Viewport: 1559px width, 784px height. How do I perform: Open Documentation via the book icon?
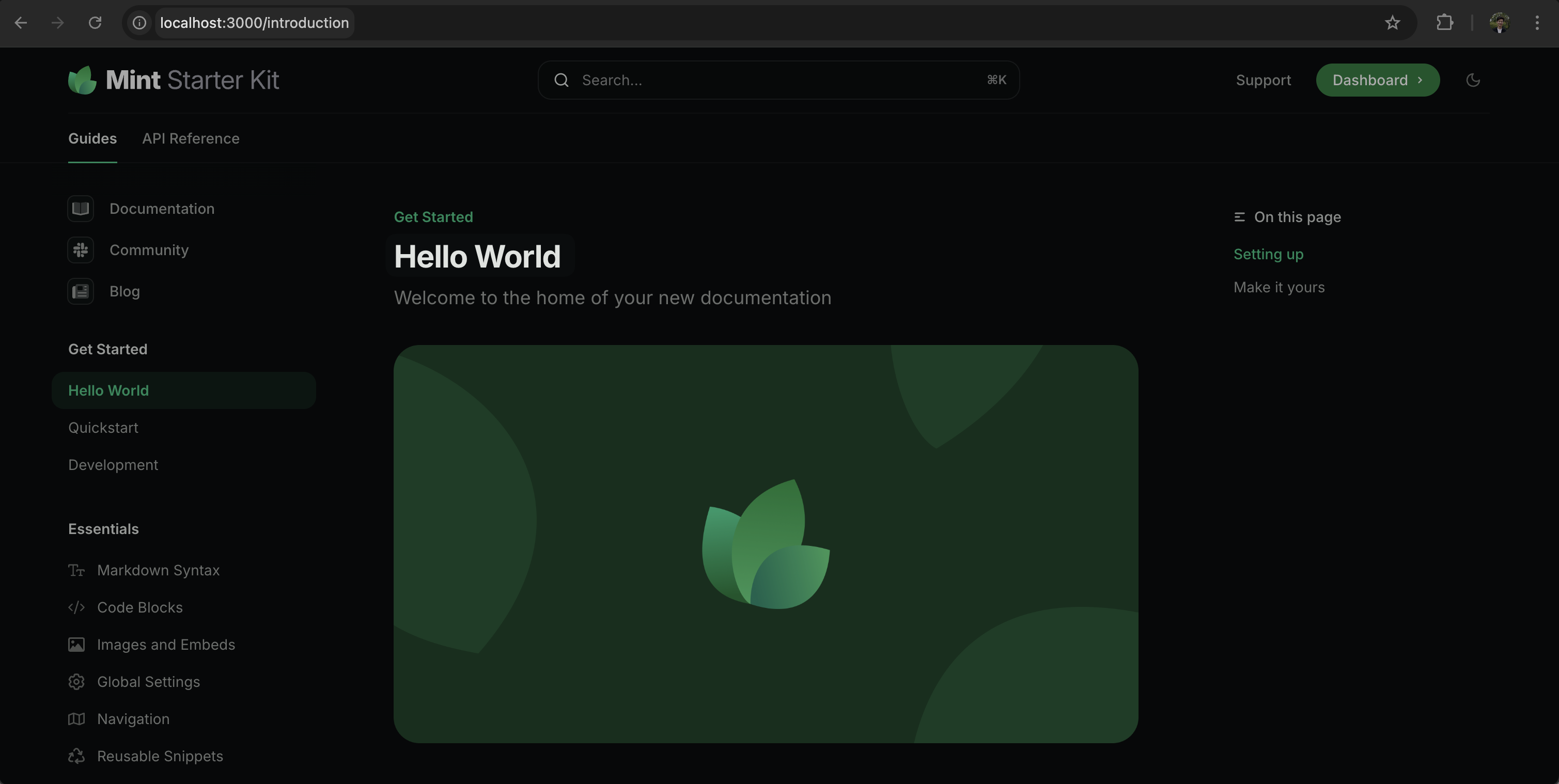click(x=81, y=208)
